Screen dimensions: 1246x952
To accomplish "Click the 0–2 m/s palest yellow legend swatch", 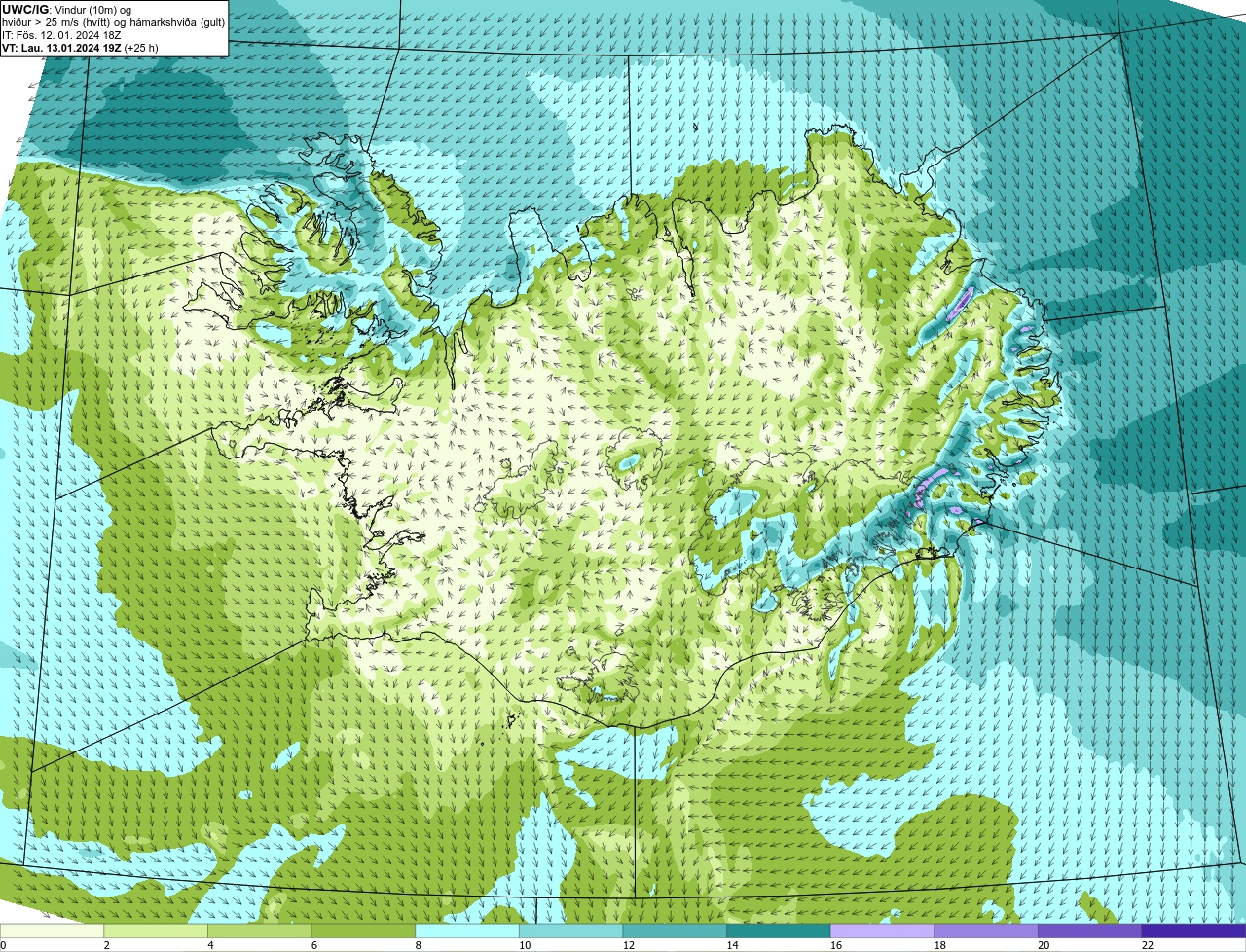I will click(x=52, y=931).
